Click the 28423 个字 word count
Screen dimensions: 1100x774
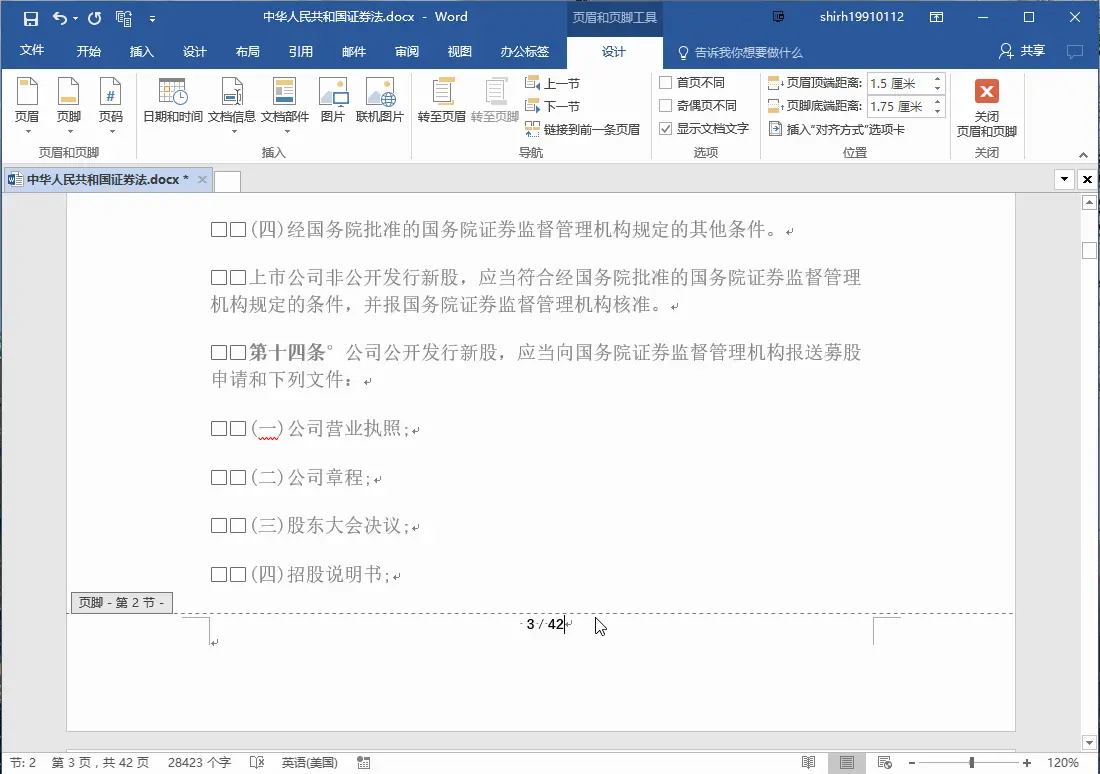tap(199, 762)
